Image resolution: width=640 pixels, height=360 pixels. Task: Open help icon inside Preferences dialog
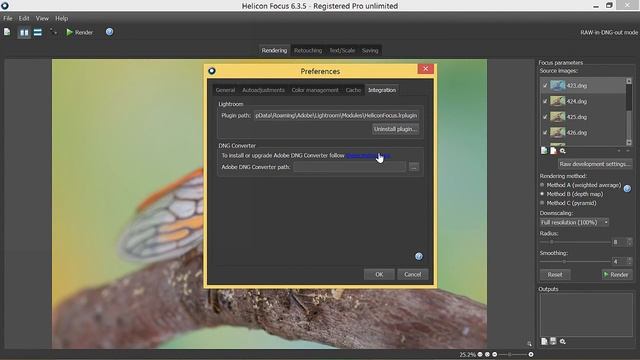coord(419,256)
